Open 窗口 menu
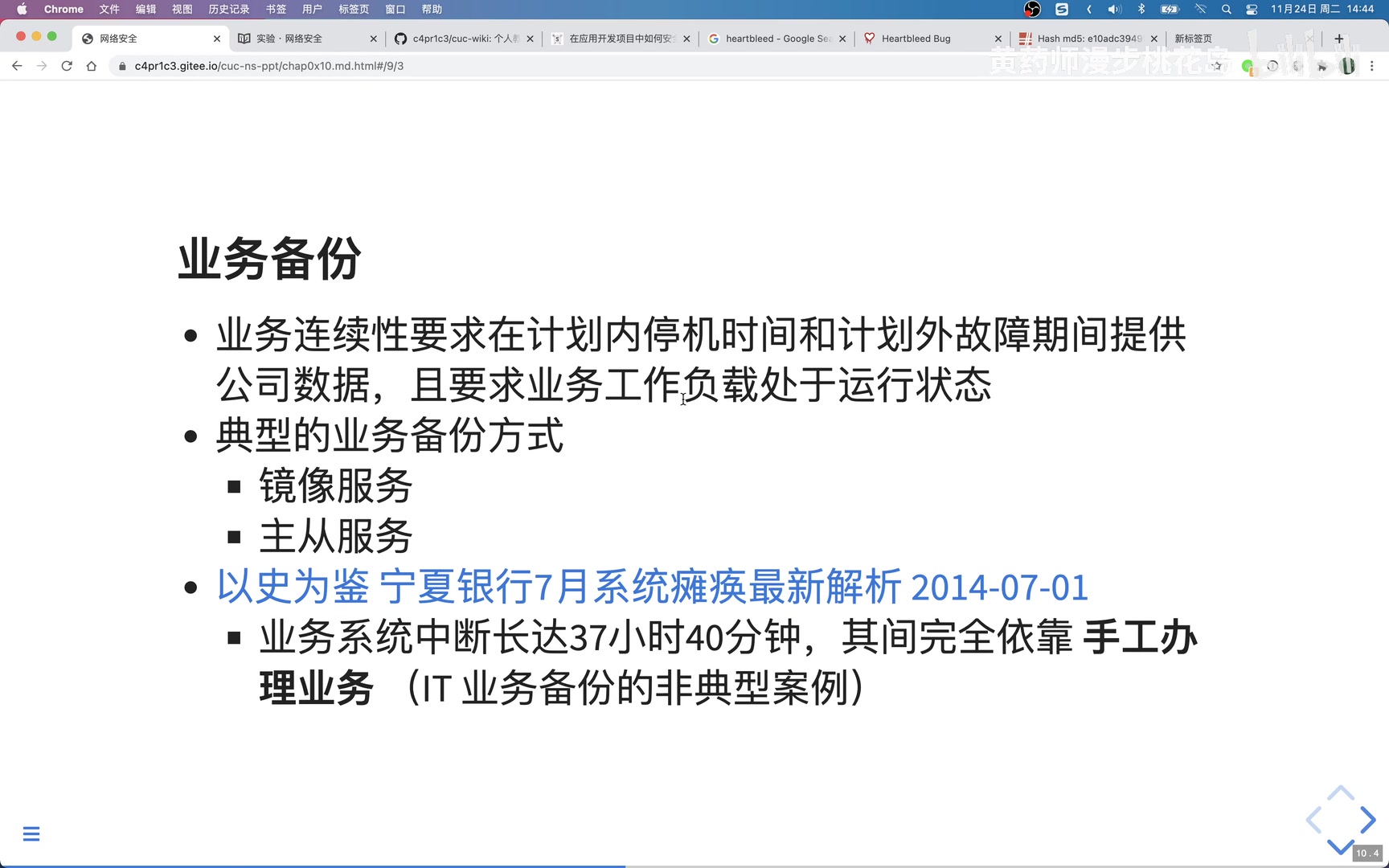The height and width of the screenshot is (868, 1389). coord(395,9)
